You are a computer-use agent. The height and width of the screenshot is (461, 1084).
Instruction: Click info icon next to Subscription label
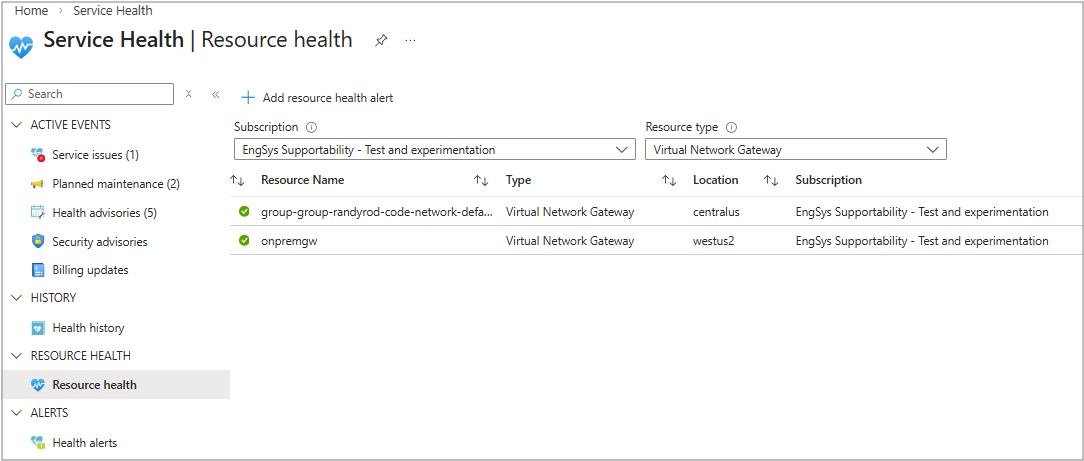pos(311,127)
